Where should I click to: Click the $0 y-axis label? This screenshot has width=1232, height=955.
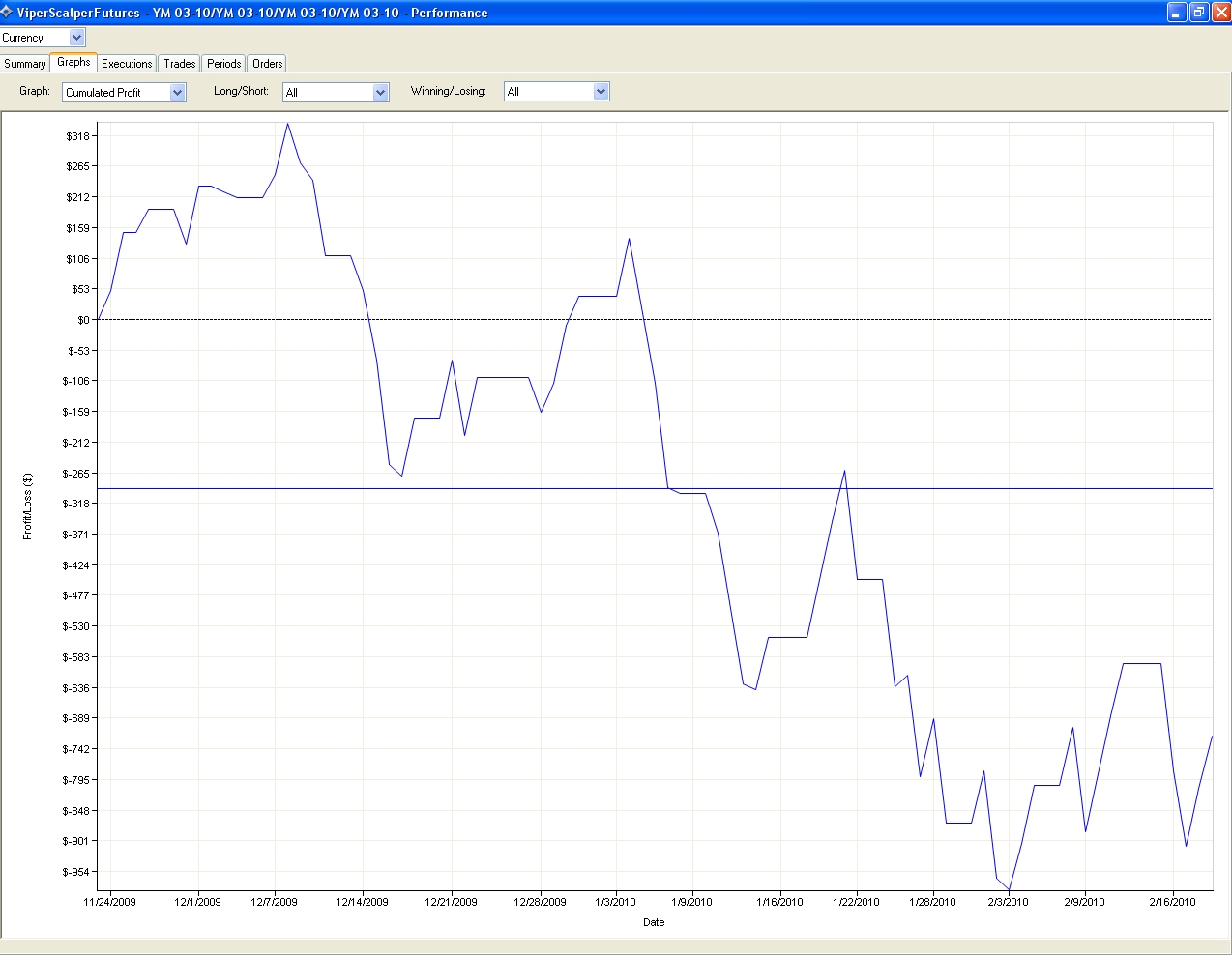(83, 320)
